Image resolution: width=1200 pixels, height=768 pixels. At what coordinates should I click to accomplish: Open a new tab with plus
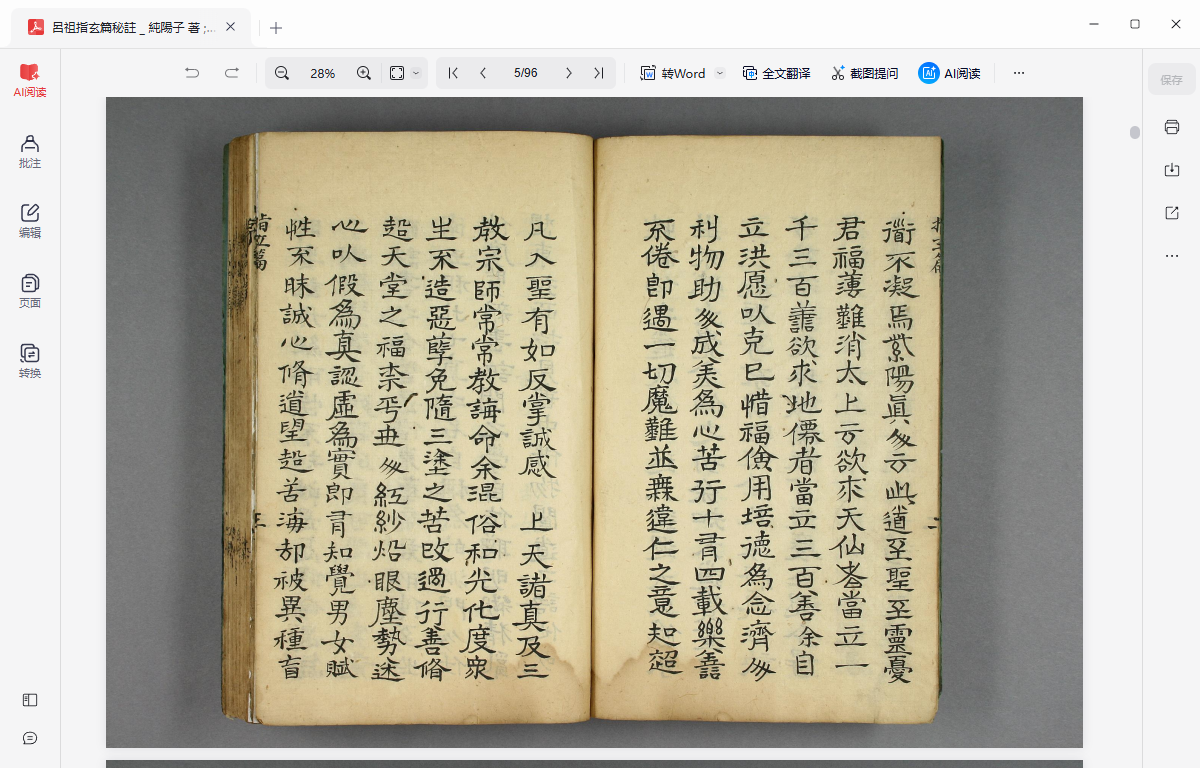pyautogui.click(x=276, y=27)
